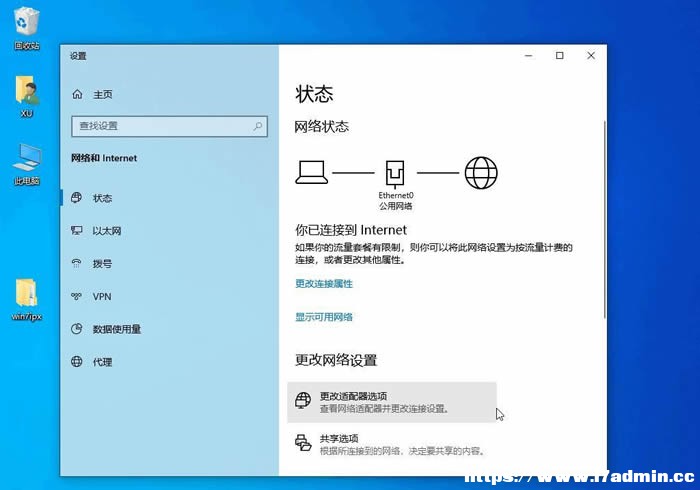Click the 状态 globe icon in sidebar
This screenshot has height=490, width=700.
(77, 198)
